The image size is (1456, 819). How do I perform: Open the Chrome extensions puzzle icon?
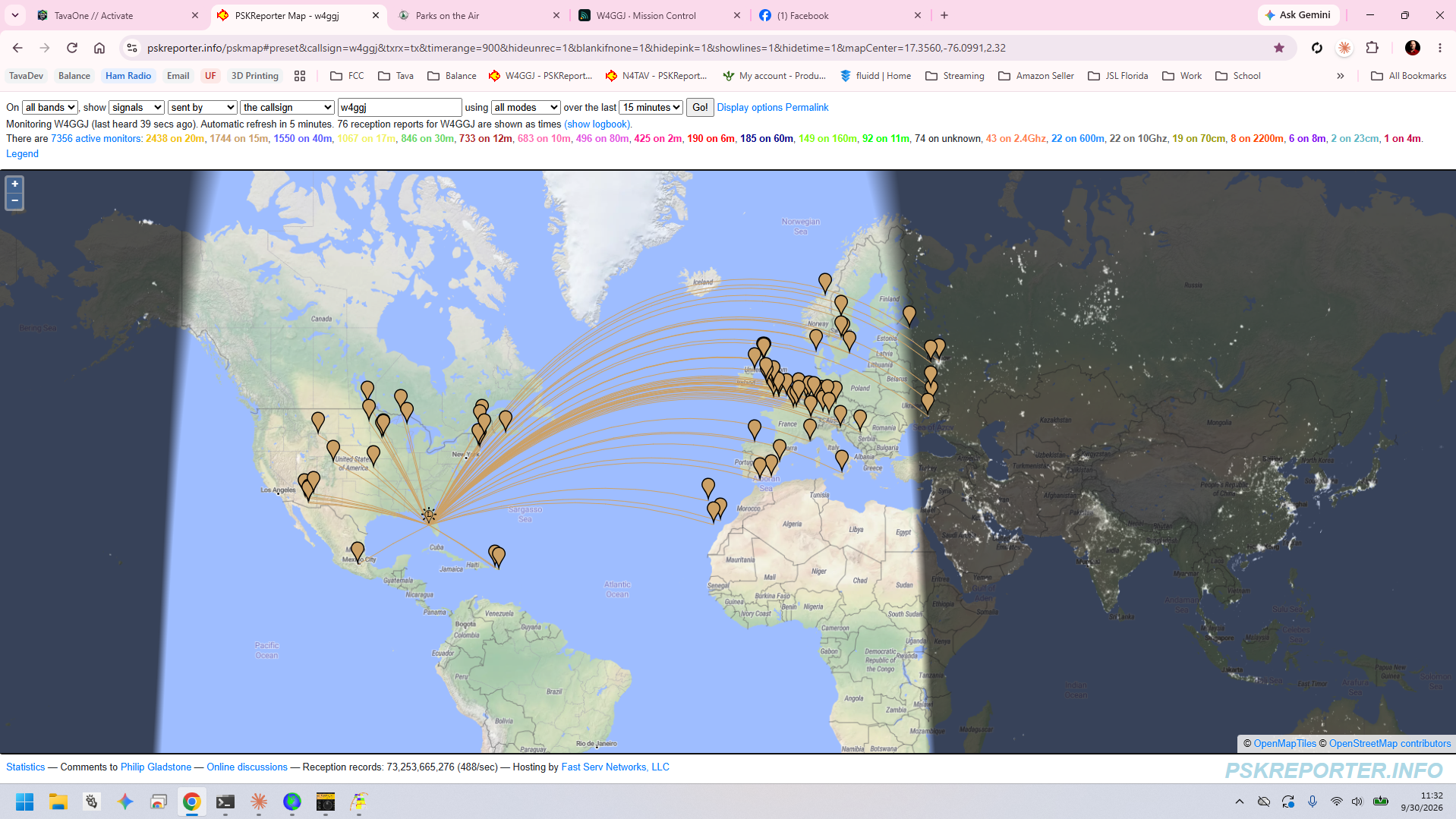(1372, 48)
